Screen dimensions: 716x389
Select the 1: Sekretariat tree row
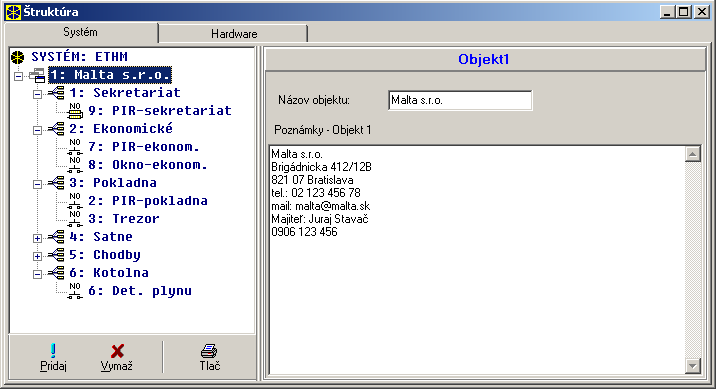[x=125, y=93]
